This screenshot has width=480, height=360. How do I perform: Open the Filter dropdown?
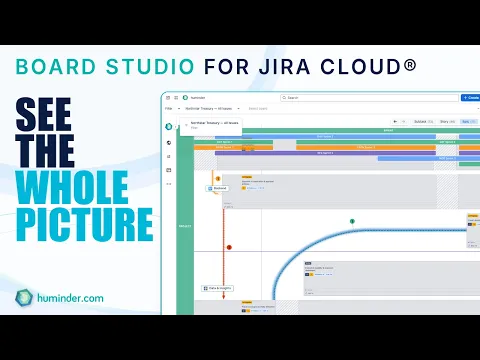[x=172, y=109]
